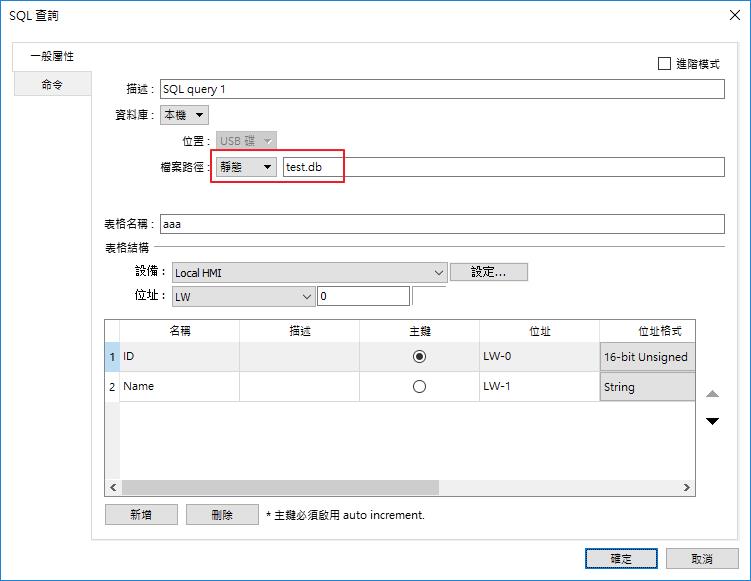Image resolution: width=751 pixels, height=581 pixels.
Task: Open the LW address type dropdown
Action: pyautogui.click(x=243, y=297)
